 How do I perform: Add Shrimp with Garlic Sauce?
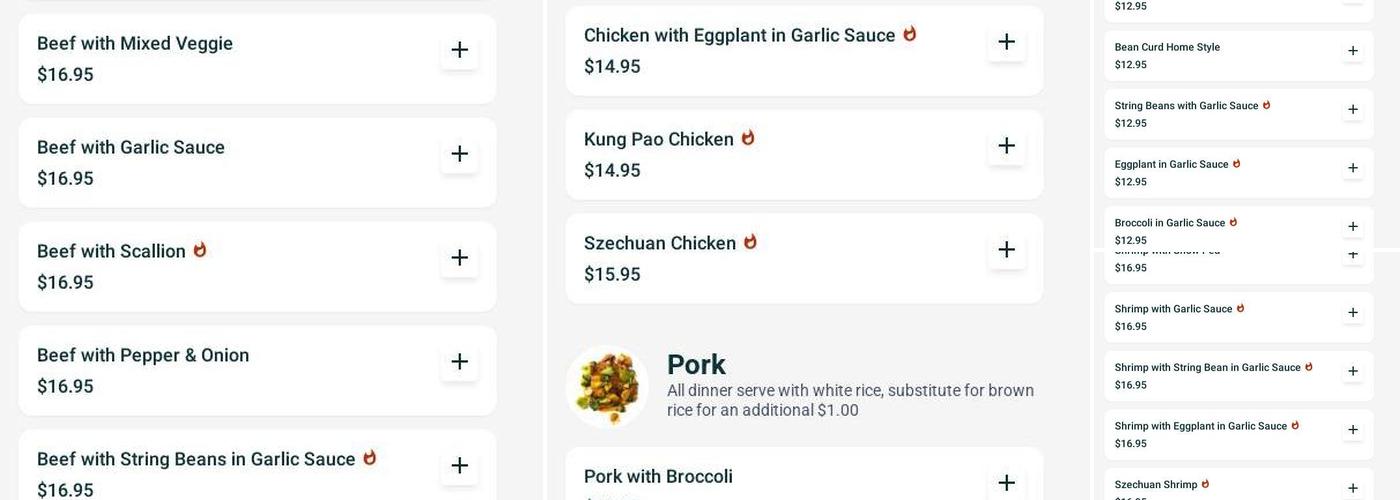1353,313
